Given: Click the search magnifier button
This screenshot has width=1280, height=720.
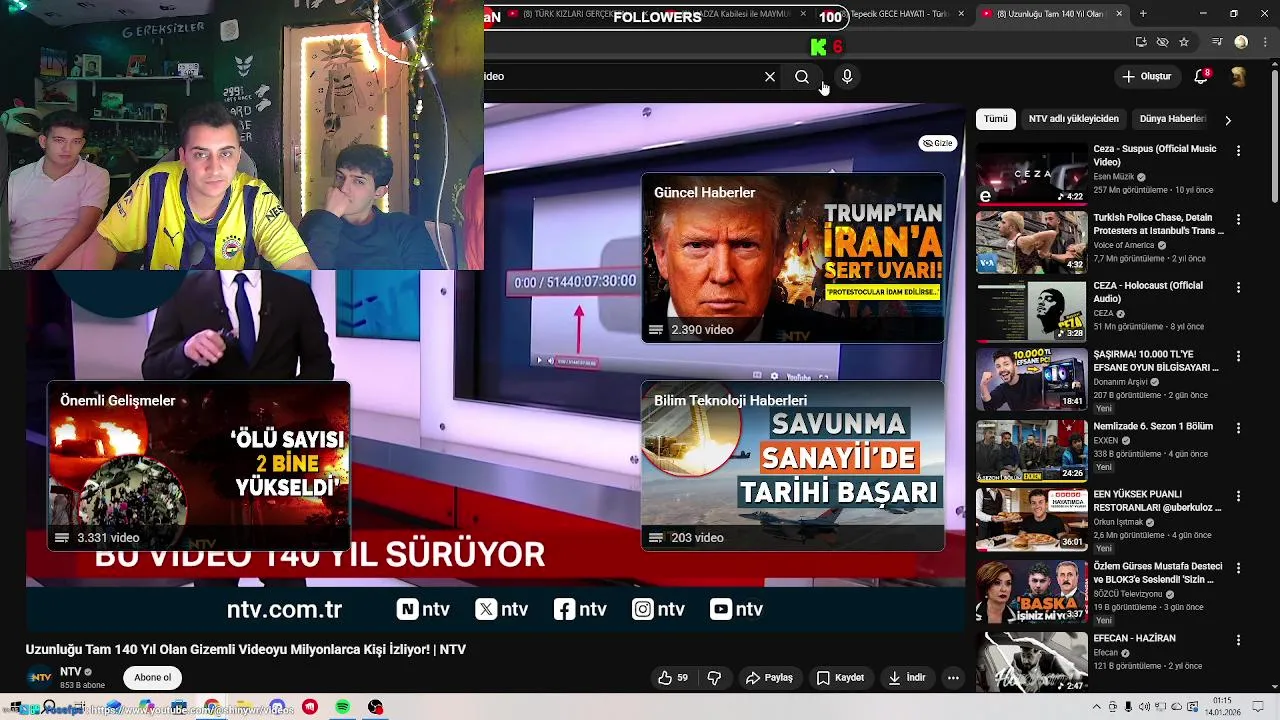Looking at the screenshot, I should click(x=802, y=76).
